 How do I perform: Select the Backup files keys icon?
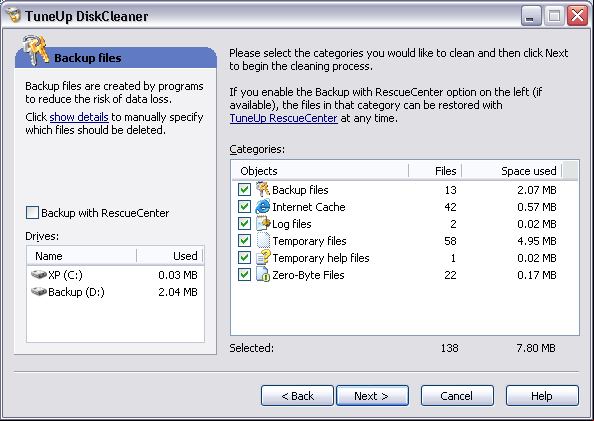point(263,189)
